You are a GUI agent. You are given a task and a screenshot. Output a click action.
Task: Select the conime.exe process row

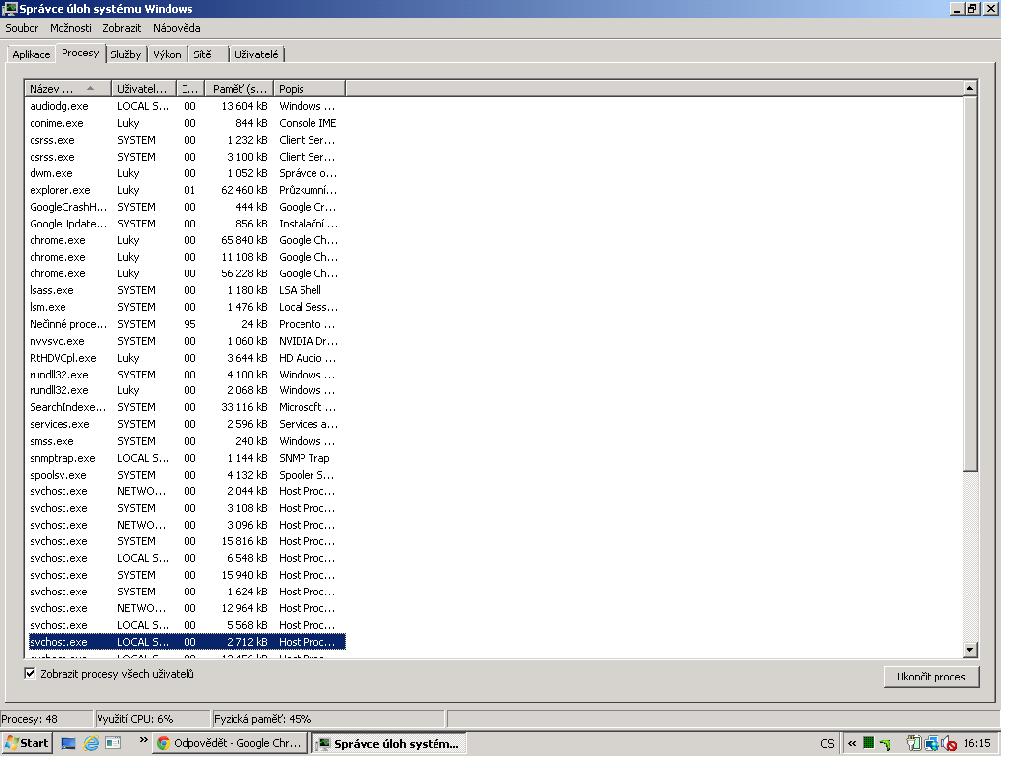(185, 123)
